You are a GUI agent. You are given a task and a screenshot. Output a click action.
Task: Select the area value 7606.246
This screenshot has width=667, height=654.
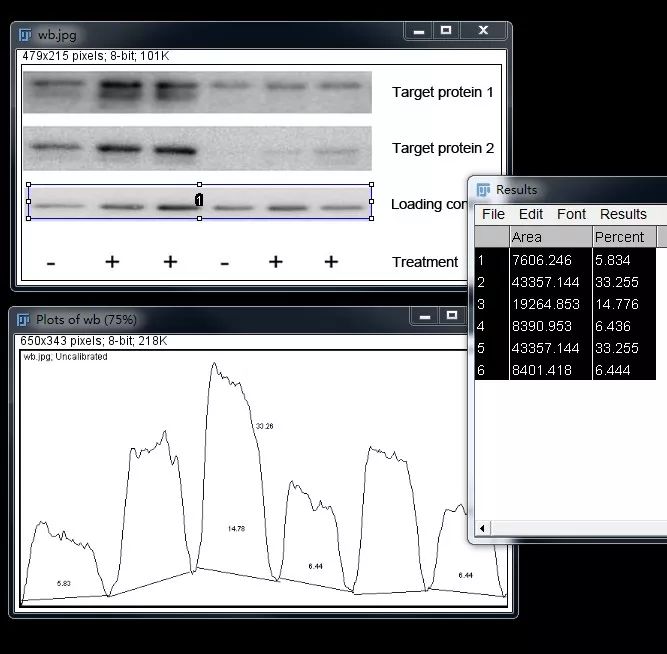coord(542,260)
